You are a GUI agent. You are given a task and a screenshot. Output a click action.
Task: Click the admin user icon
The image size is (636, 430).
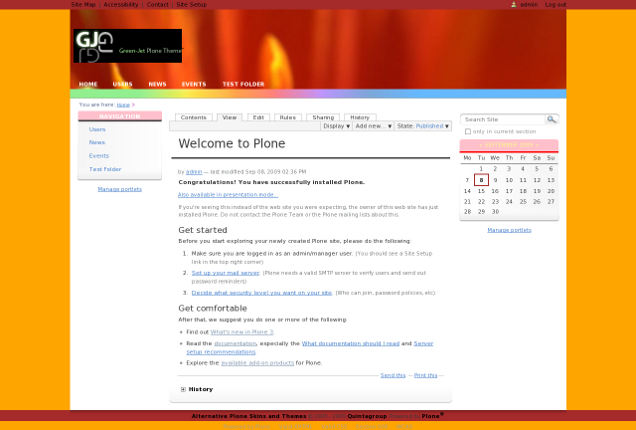tap(514, 4)
